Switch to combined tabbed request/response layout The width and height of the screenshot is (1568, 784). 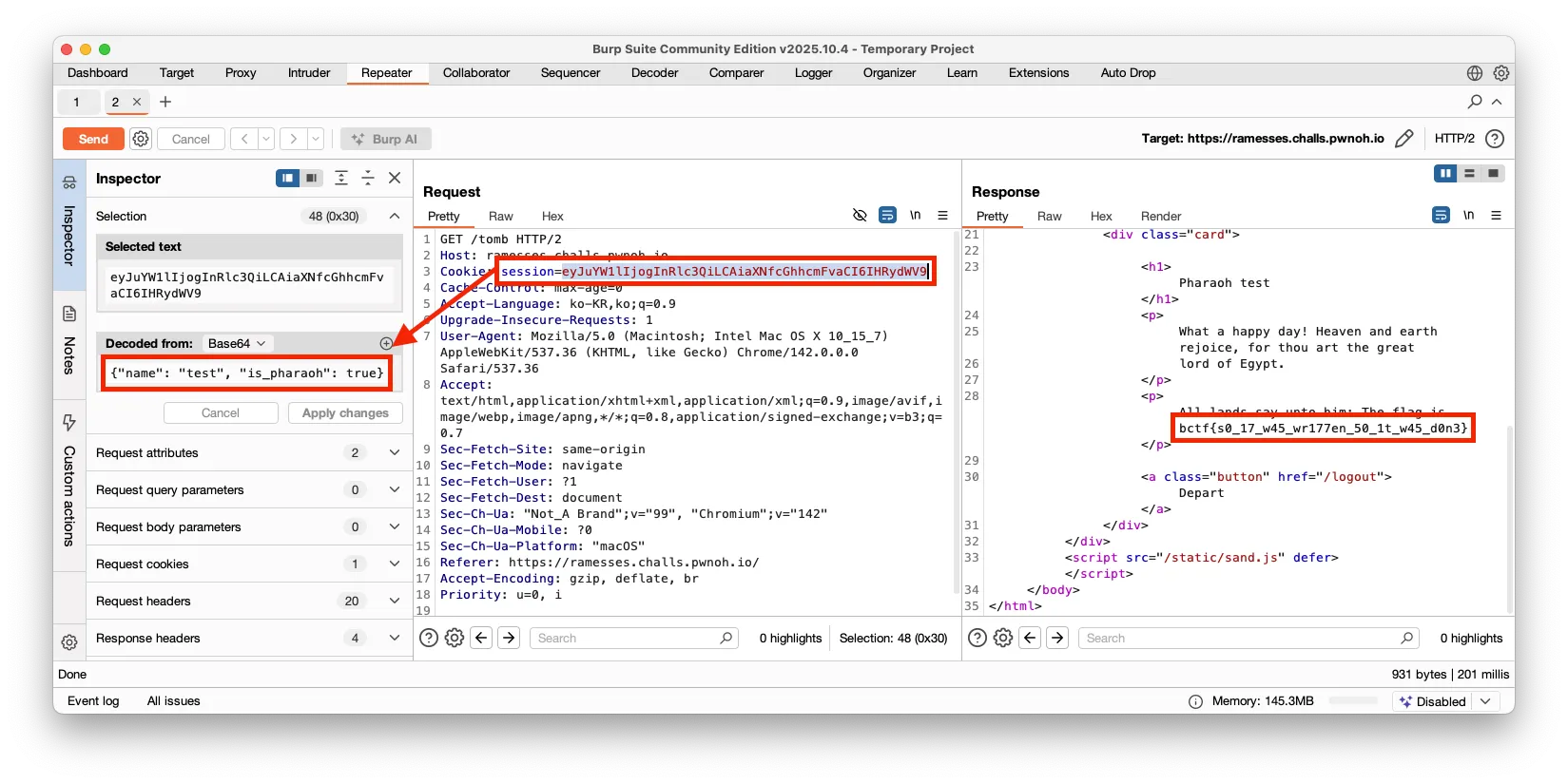click(x=1494, y=173)
